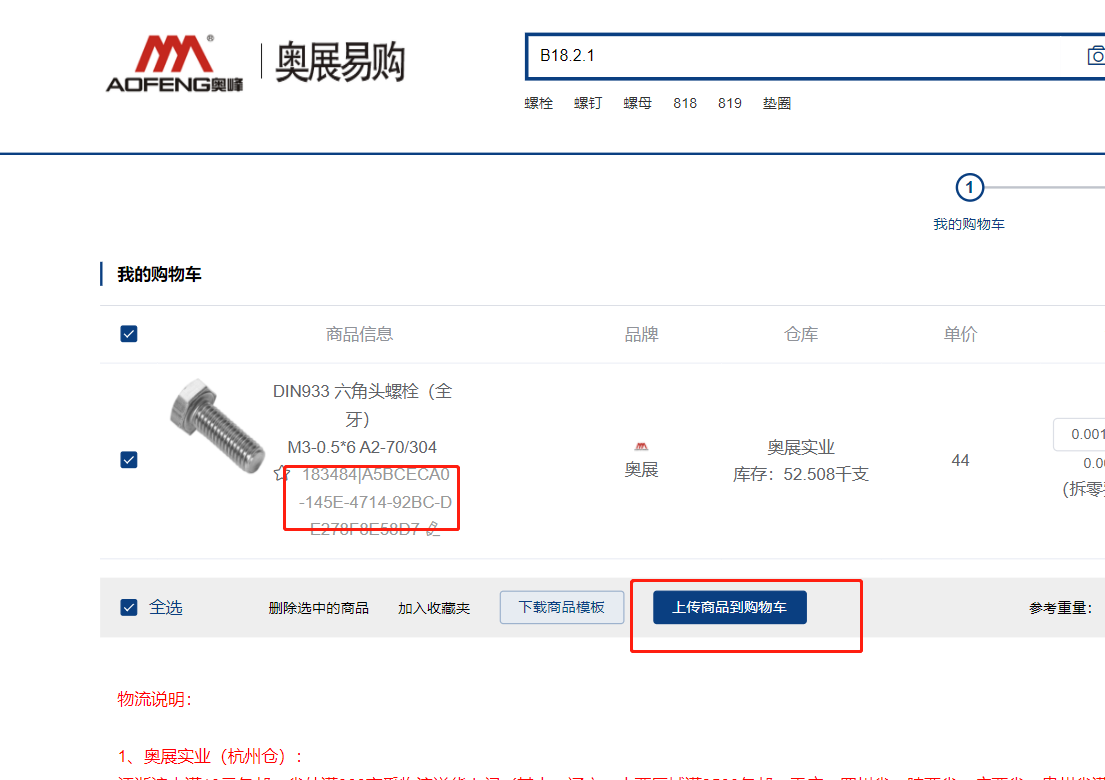1105x780 pixels.
Task: Click the 螺母 quick search link
Action: (x=637, y=104)
